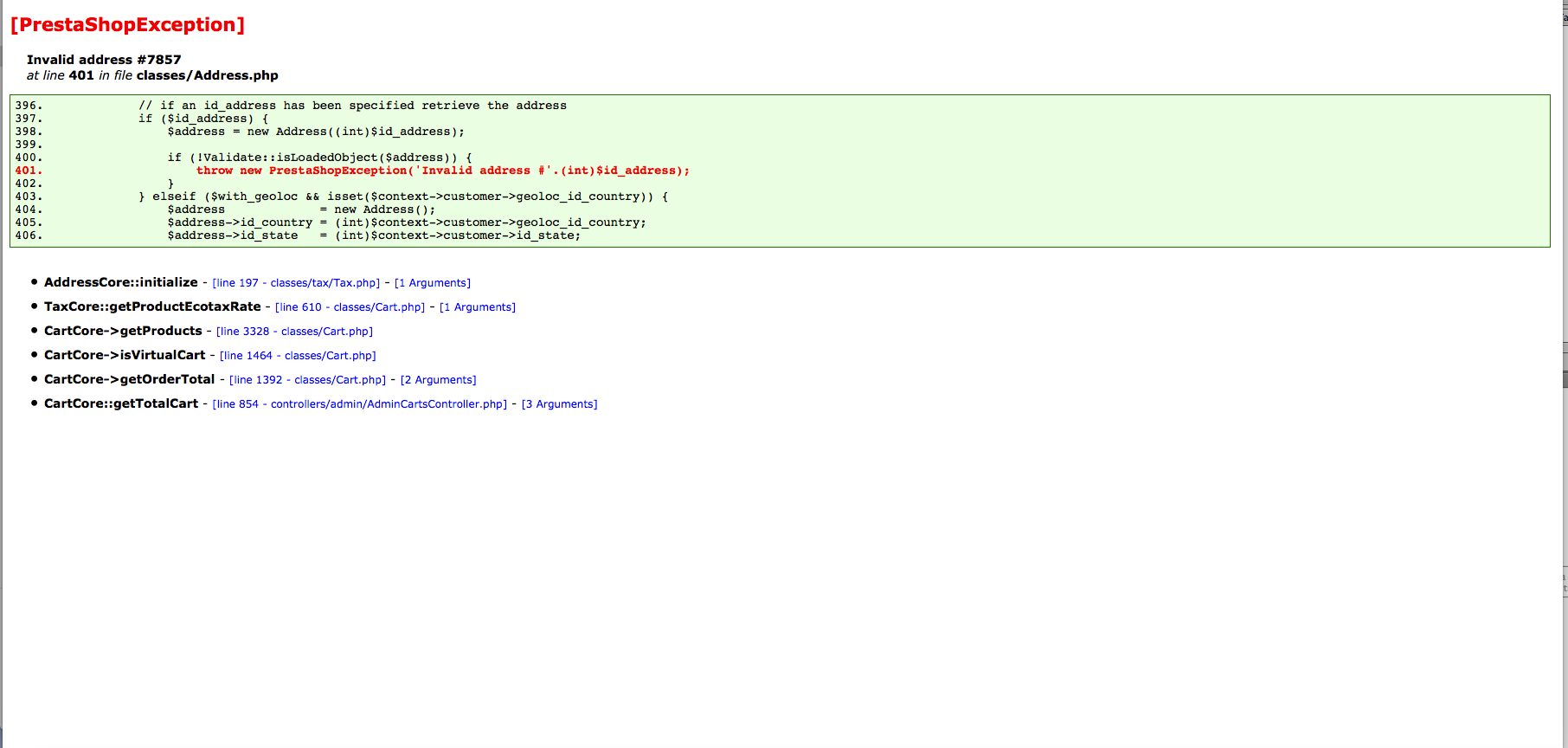This screenshot has width=1568, height=748.
Task: Expand the 1 Arguments link for AddressCore::initialize
Action: 433,283
